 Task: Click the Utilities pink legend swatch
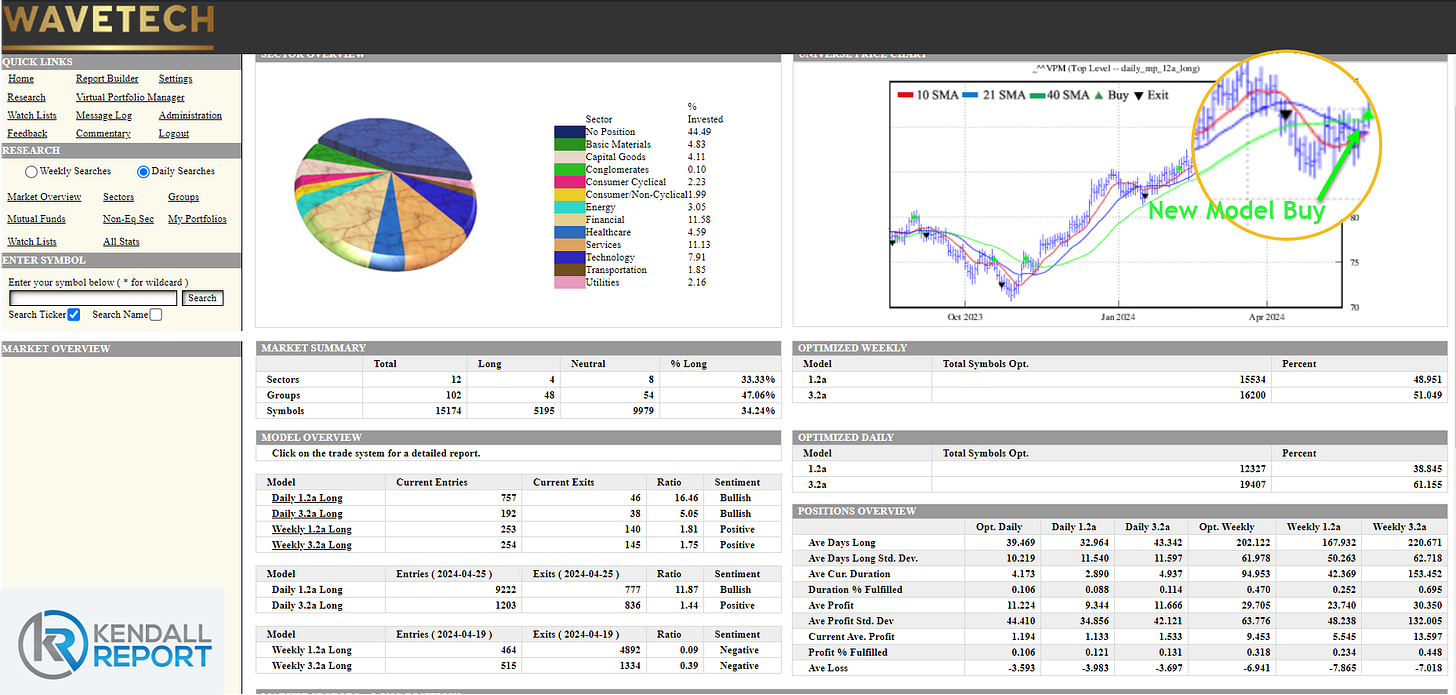[569, 283]
